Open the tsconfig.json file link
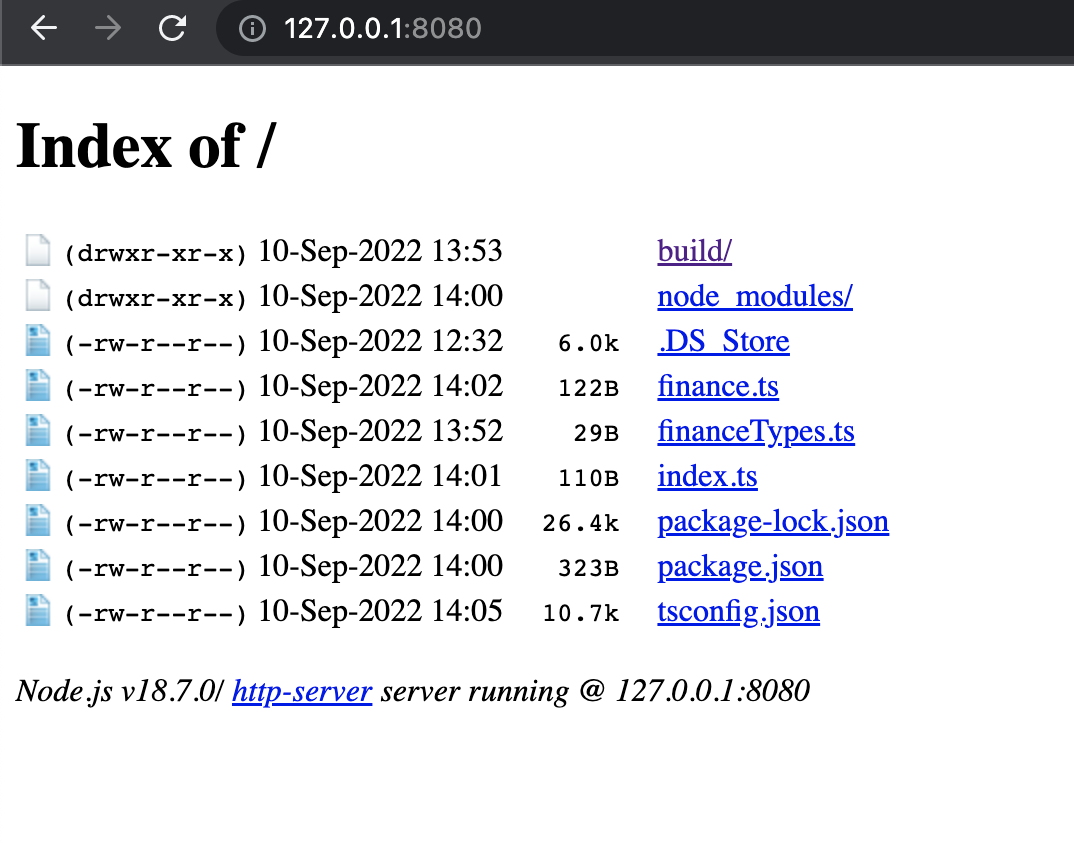 point(738,611)
